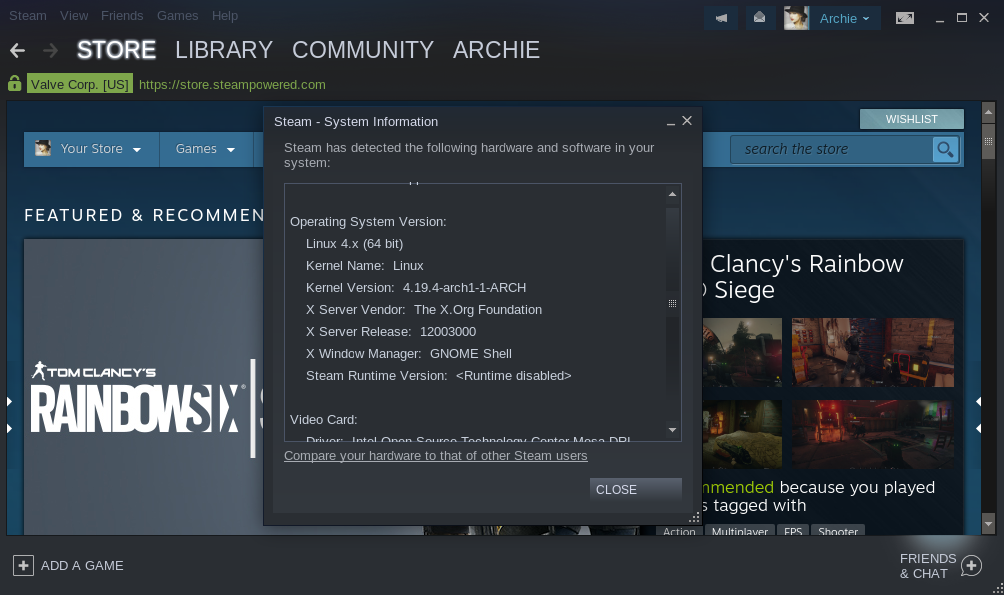
Task: Switch to the LIBRARY tab
Action: pos(223,50)
